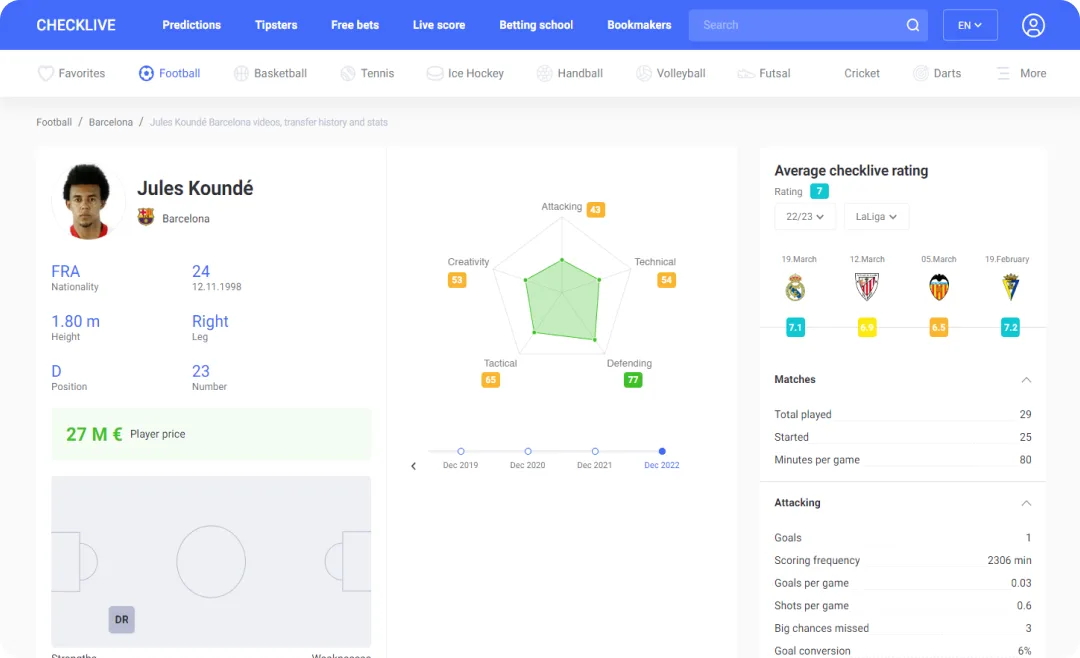Viewport: 1080px width, 658px height.
Task: Open the EN language dropdown
Action: point(970,25)
